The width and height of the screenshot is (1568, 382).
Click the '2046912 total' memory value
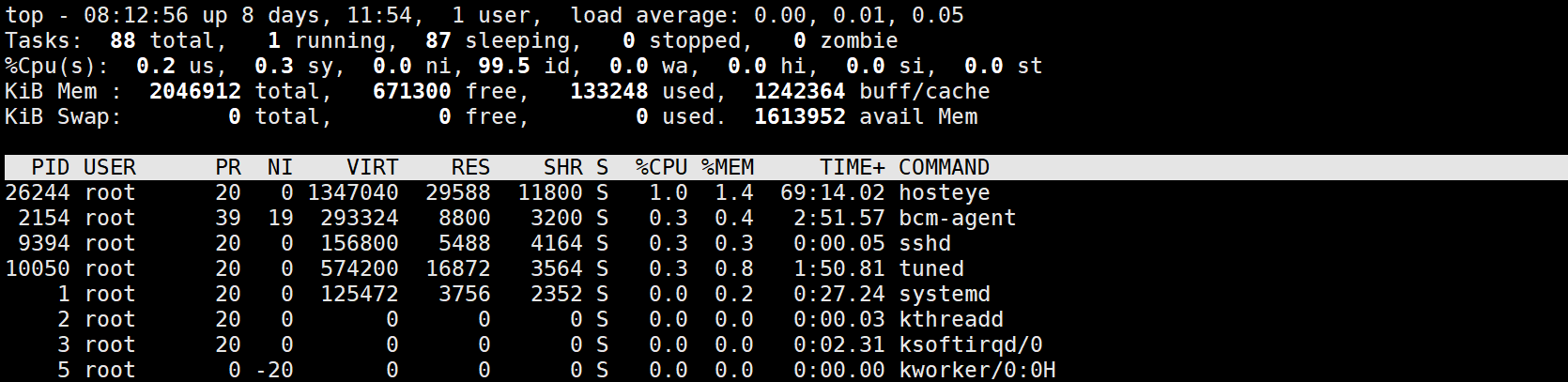(235, 92)
